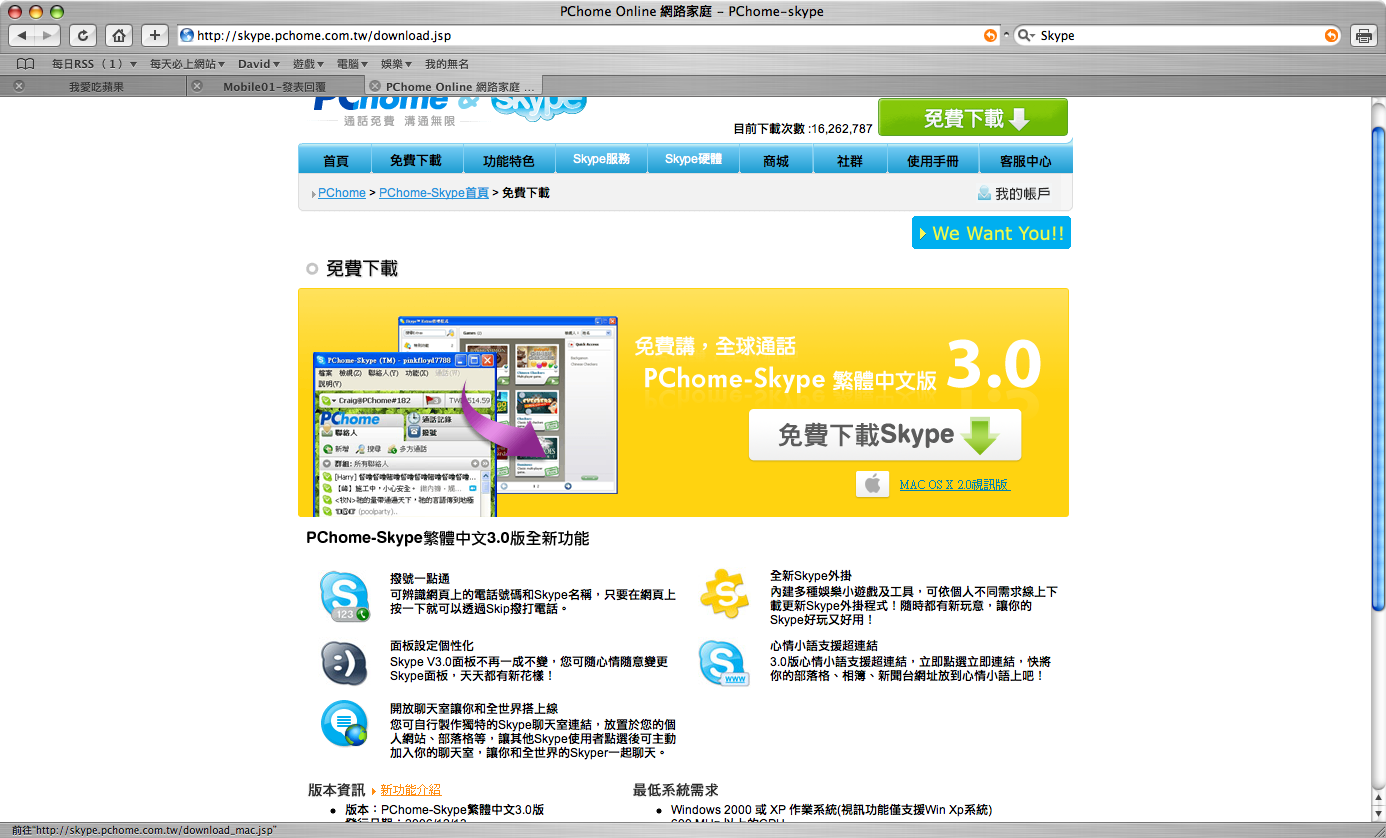Click the We Want You!! banner
Viewport: 1386px width, 838px height.
tap(991, 233)
